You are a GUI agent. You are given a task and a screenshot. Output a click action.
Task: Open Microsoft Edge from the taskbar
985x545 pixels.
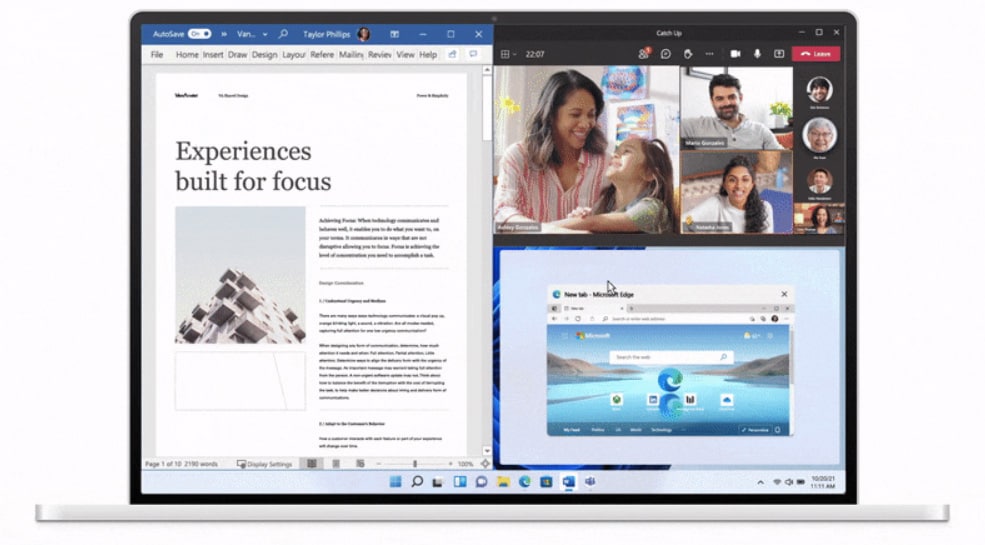click(x=524, y=482)
